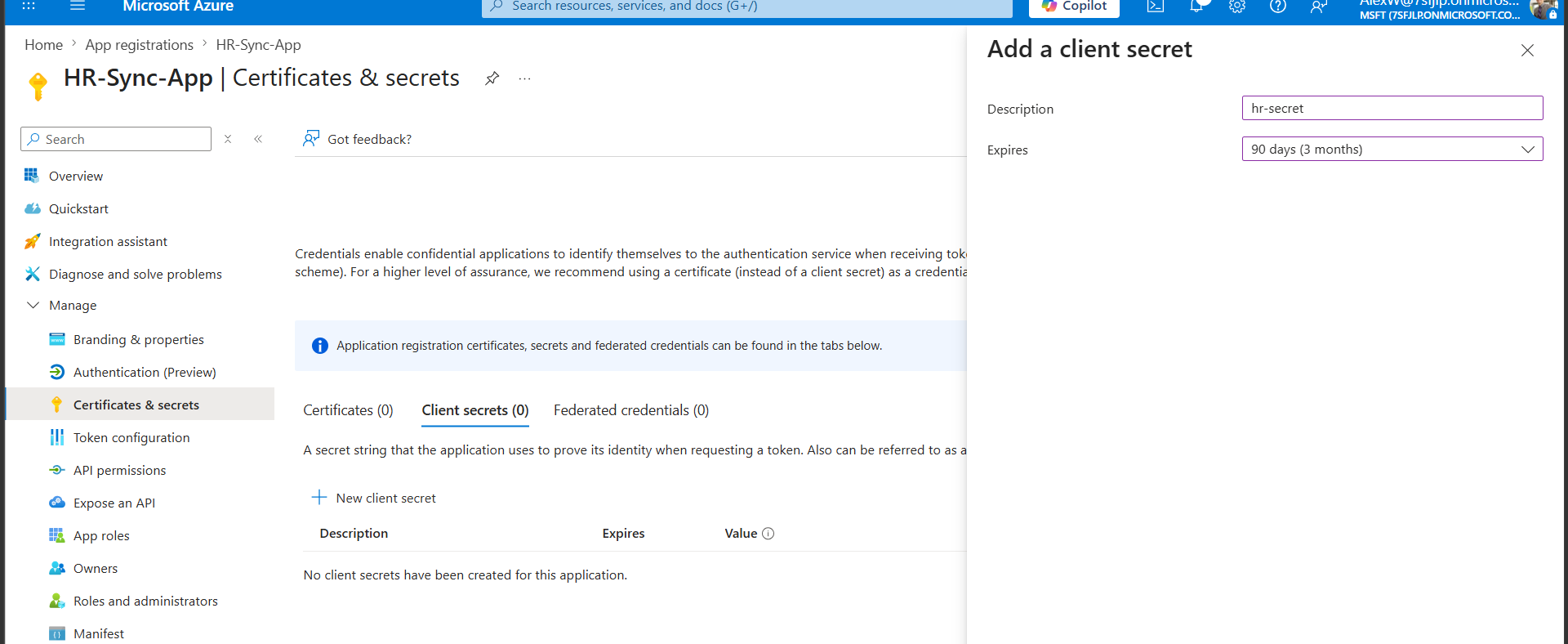Open Authentication (Preview)
The height and width of the screenshot is (644, 1568).
(x=145, y=372)
